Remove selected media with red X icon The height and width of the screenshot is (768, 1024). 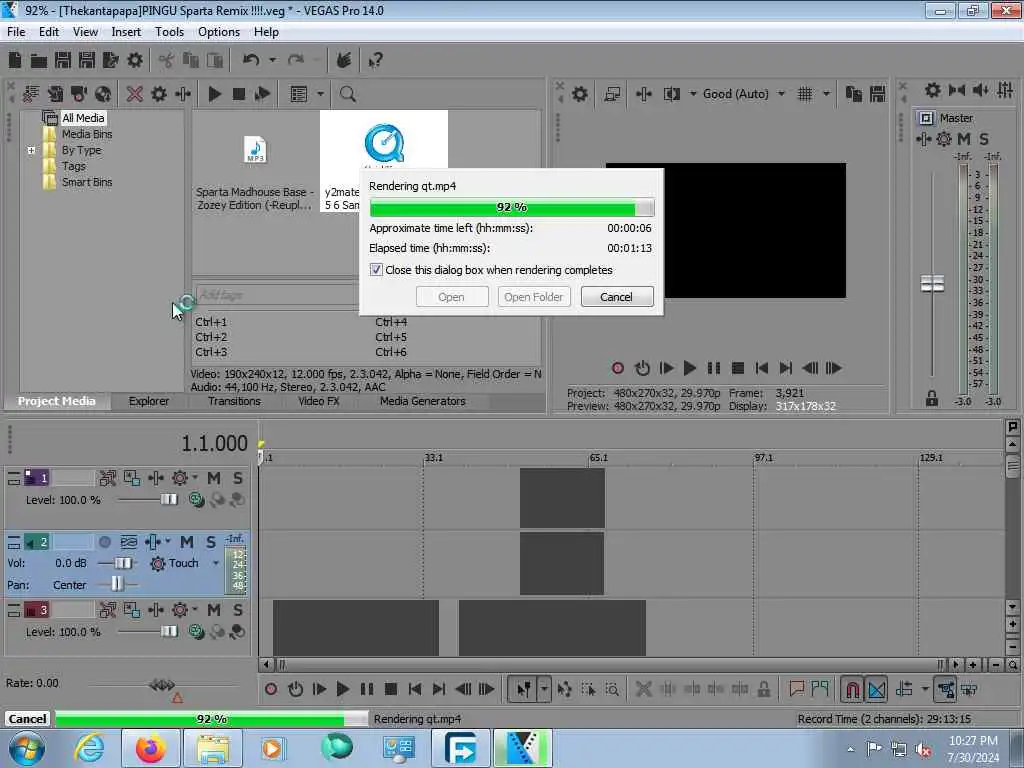click(x=135, y=94)
